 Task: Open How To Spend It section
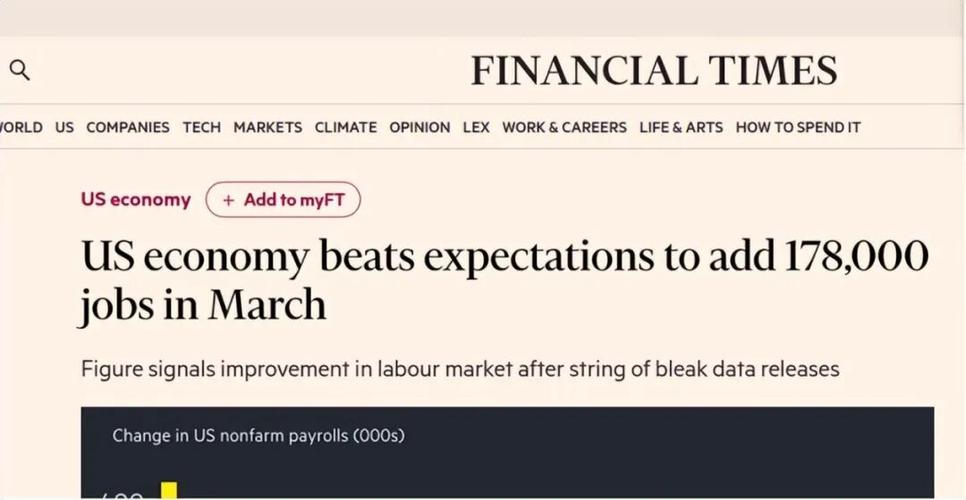point(797,127)
